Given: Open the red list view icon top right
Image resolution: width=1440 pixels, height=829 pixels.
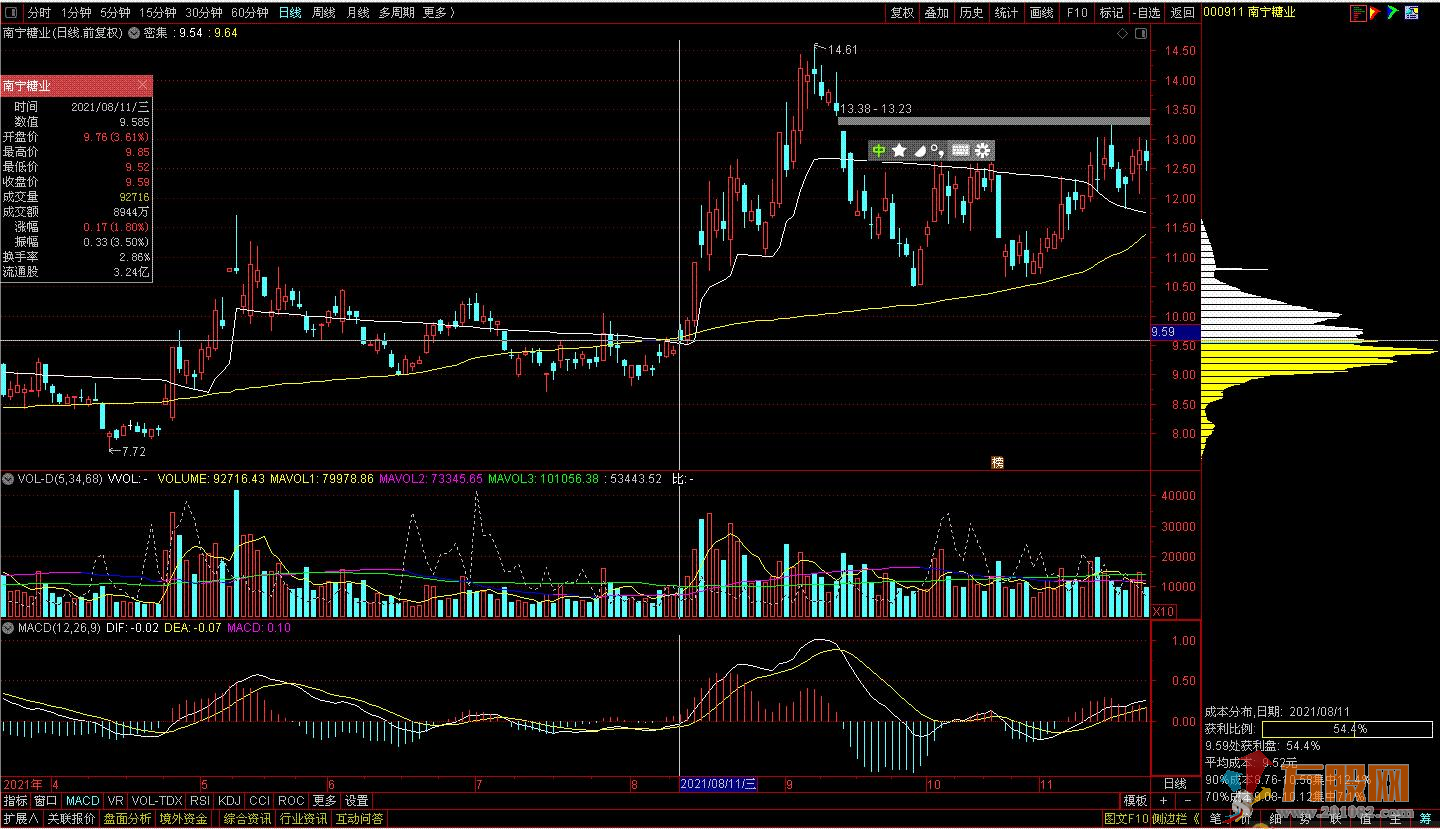Looking at the screenshot, I should [1358, 12].
